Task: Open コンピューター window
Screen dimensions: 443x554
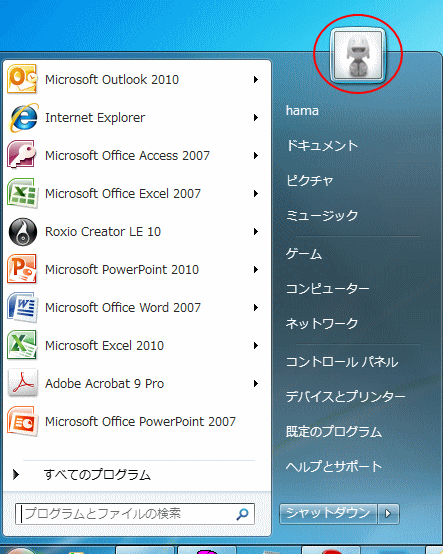Action: 327,289
